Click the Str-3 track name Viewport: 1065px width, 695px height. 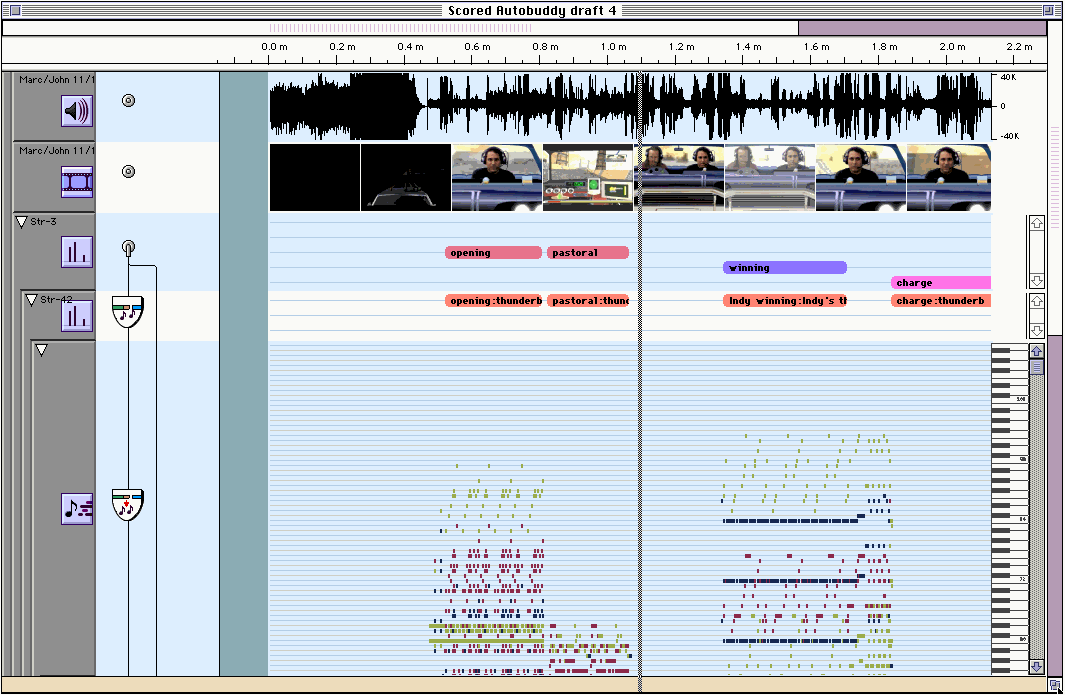[x=43, y=221]
